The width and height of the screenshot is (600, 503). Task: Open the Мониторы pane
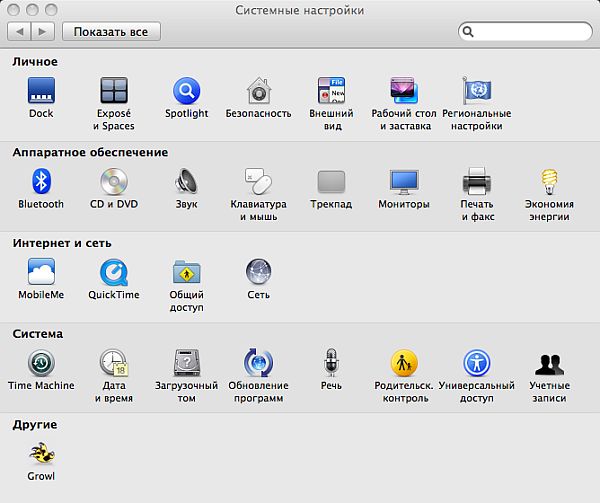tap(404, 182)
